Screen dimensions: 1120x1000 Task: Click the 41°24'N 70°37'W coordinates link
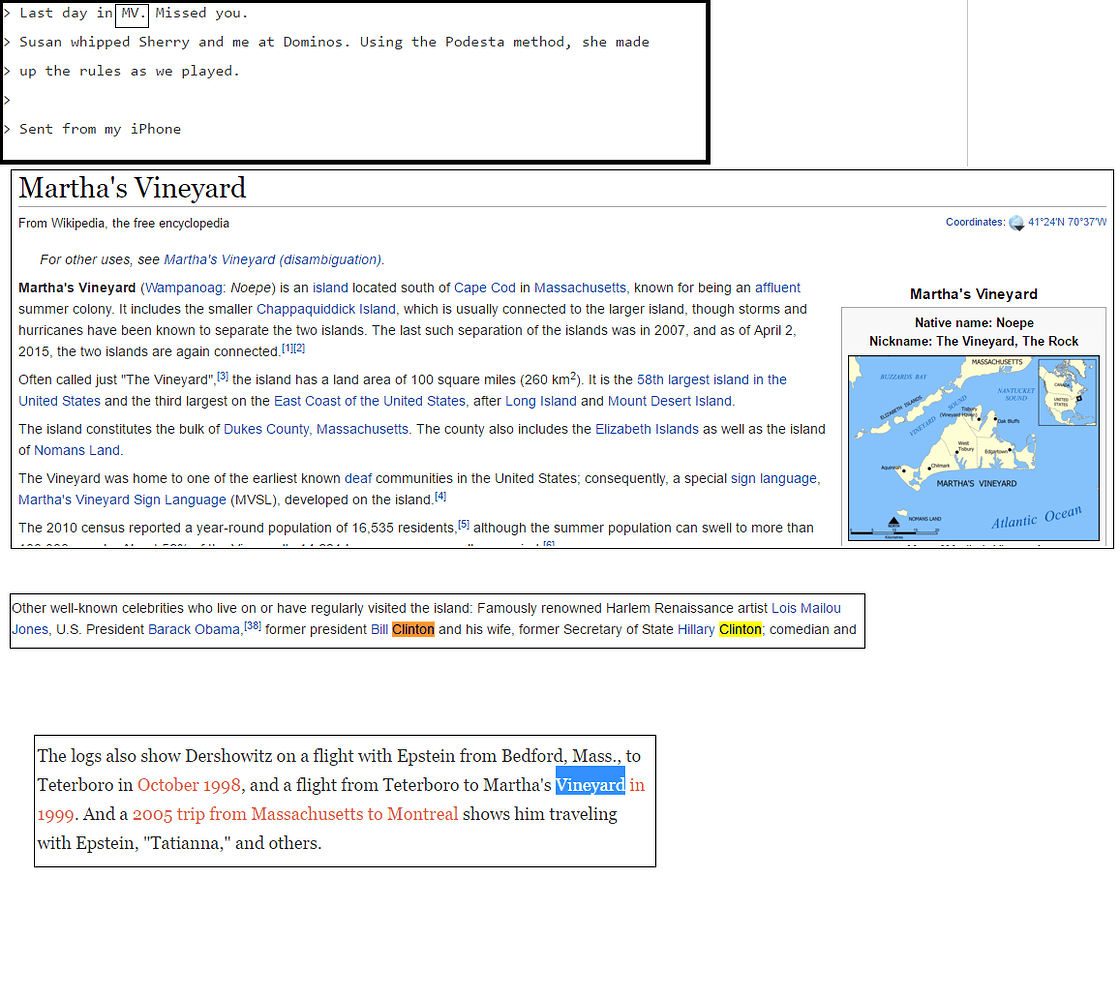pyautogui.click(x=1067, y=222)
